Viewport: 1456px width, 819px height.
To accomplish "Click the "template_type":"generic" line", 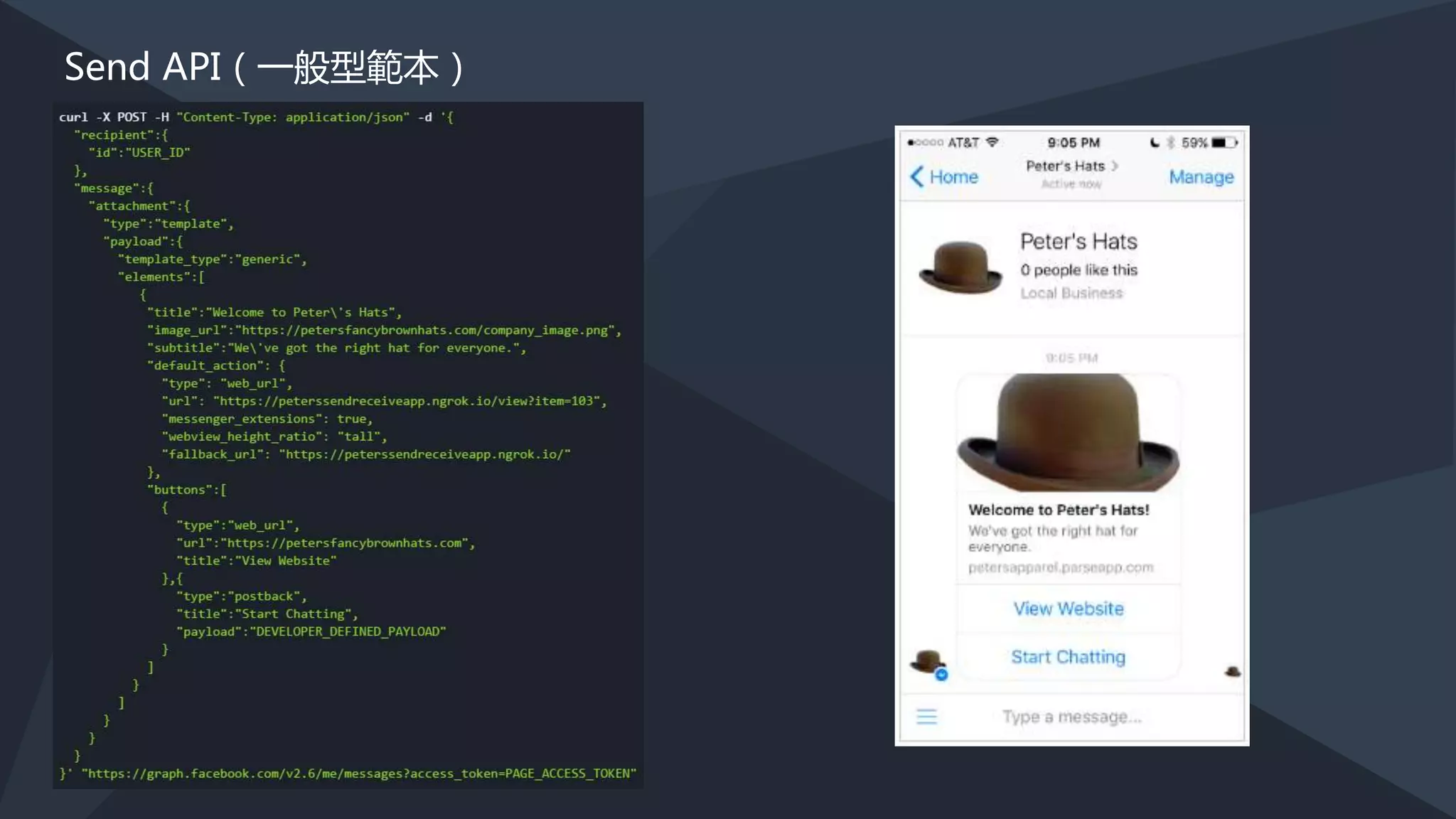I will point(213,259).
